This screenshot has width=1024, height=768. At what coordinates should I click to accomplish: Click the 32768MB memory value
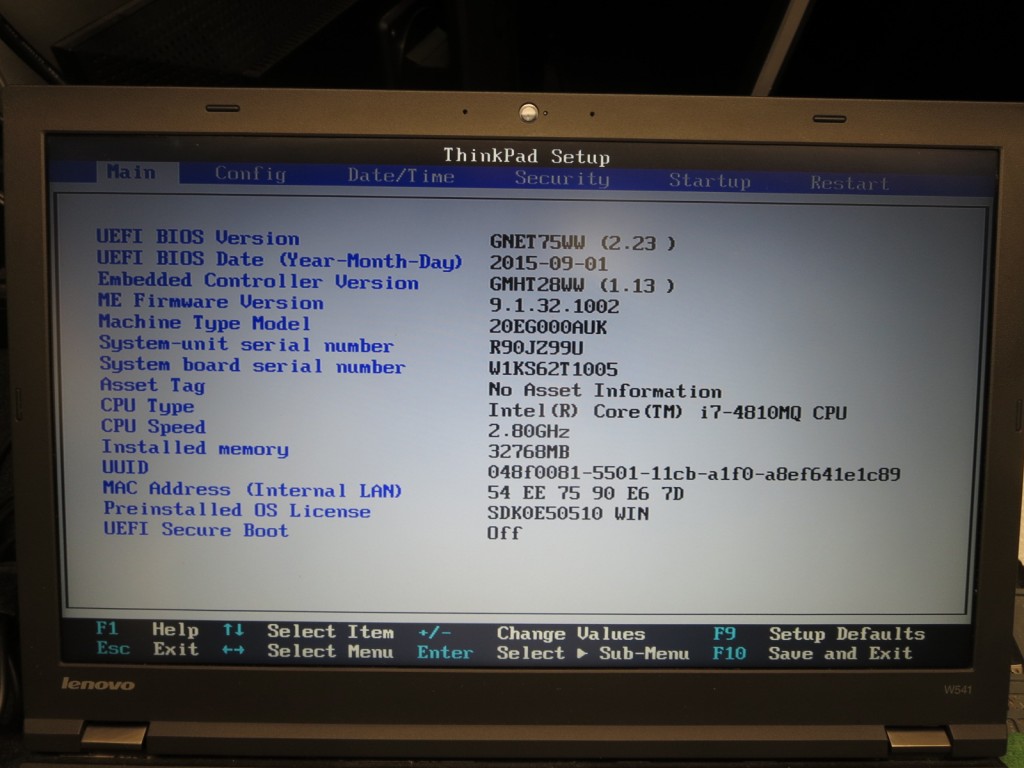click(x=529, y=452)
